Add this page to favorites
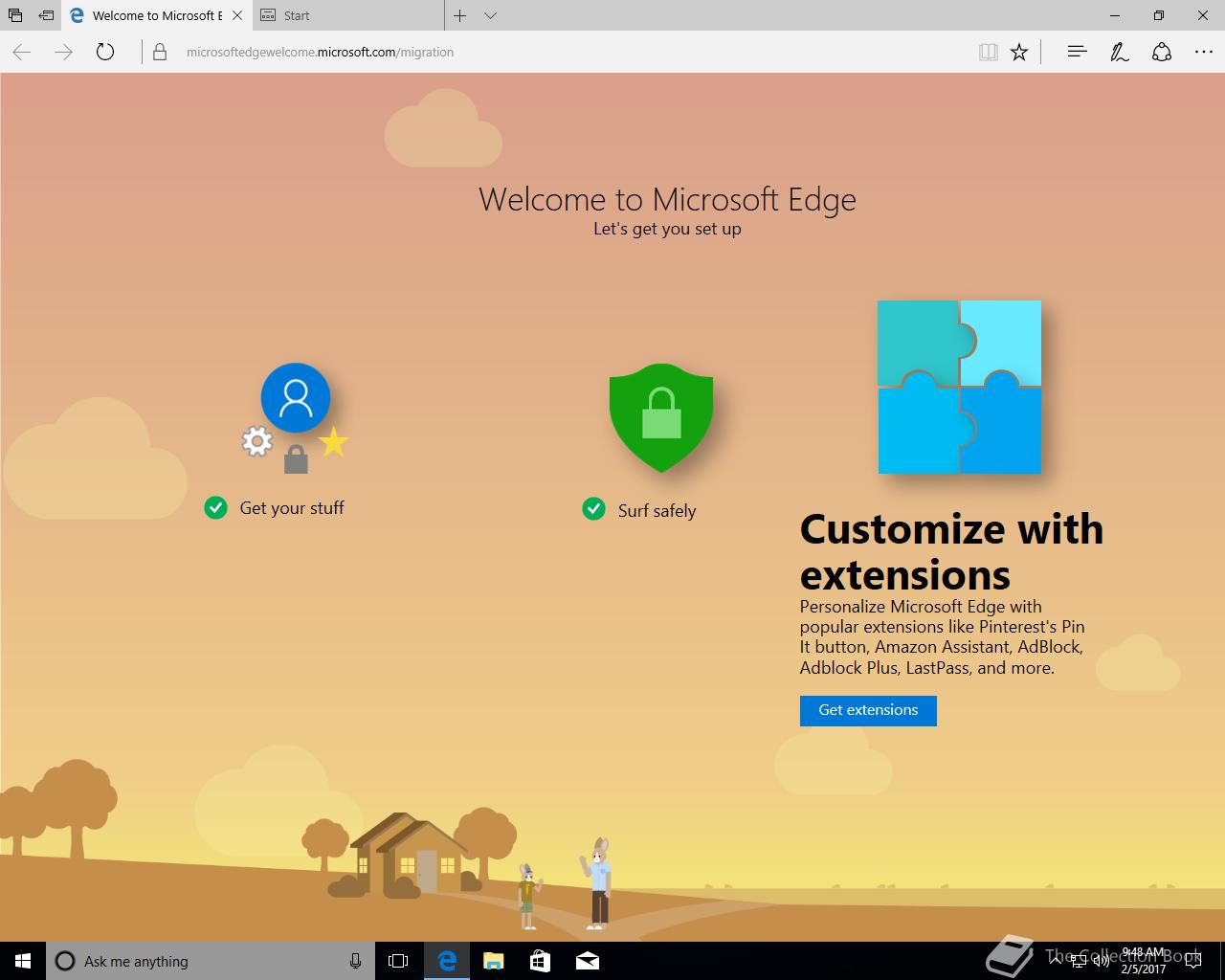1225x980 pixels. [x=1019, y=52]
